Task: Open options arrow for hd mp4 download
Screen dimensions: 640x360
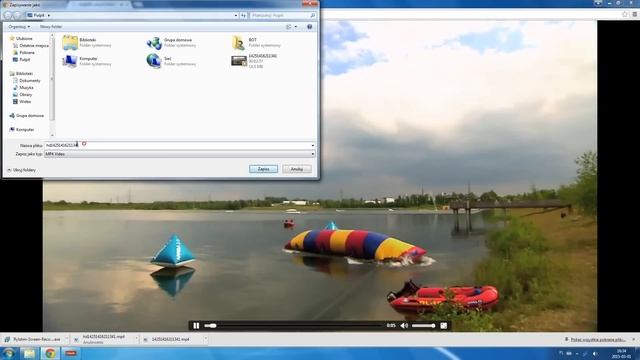Action: click(136, 339)
